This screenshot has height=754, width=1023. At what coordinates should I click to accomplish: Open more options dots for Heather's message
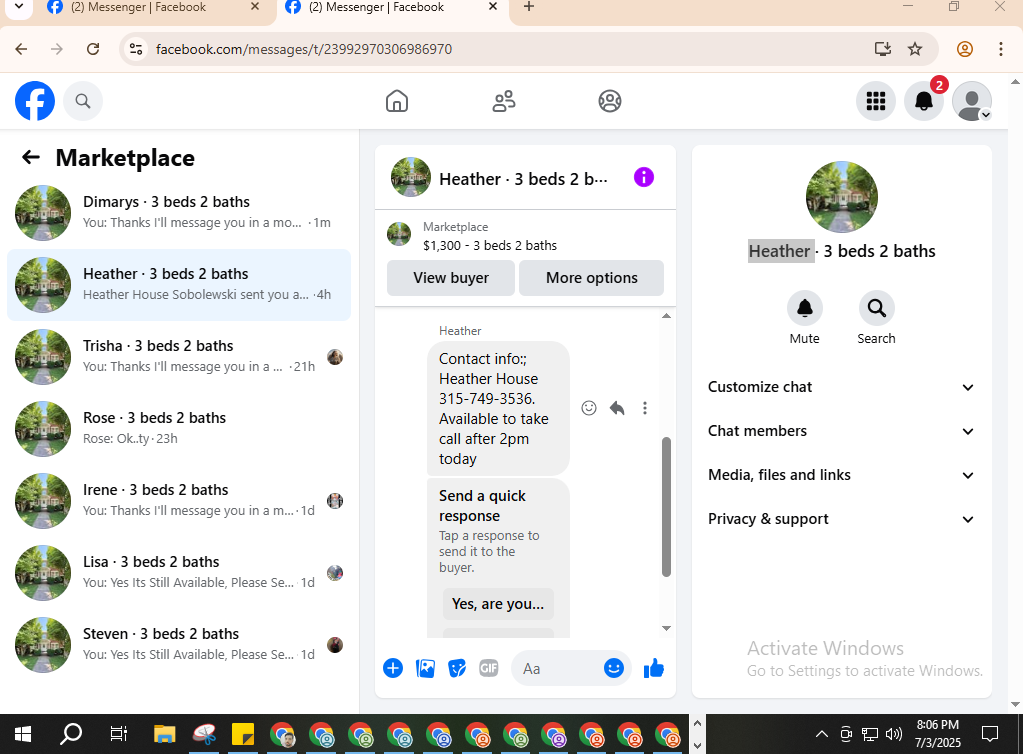(x=645, y=408)
